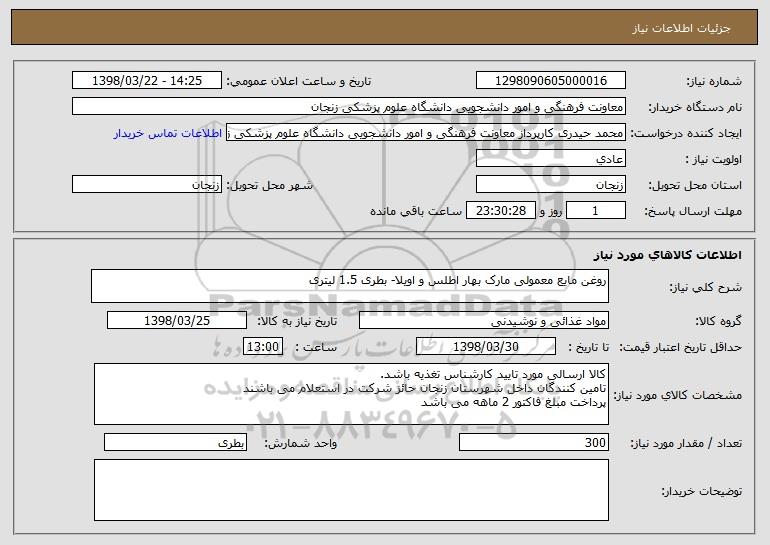Click the label شرح کلی نیاز
Image resolution: width=770 pixels, height=545 pixels.
click(x=706, y=287)
